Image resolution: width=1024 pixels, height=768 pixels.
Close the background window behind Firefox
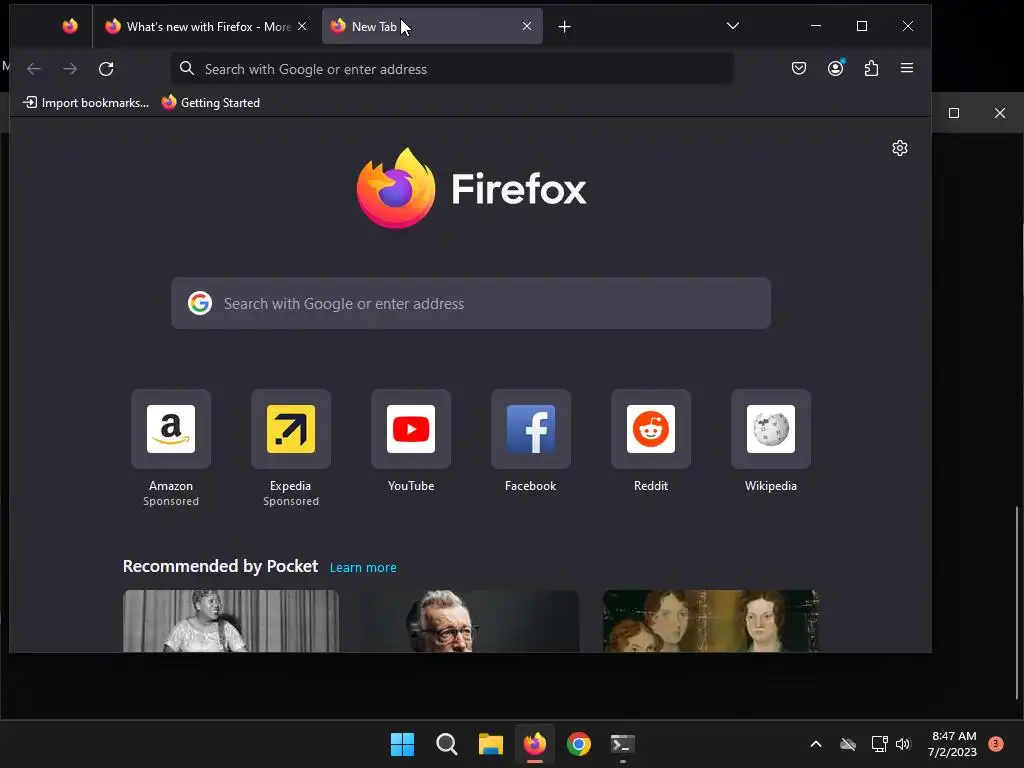[1000, 113]
